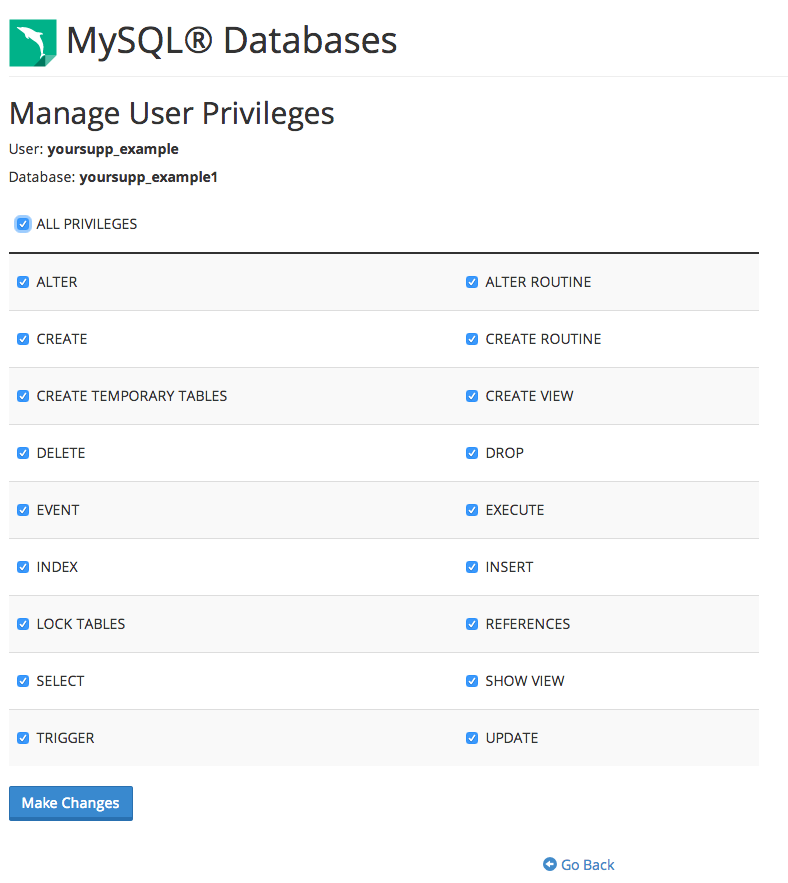Disable the ALTER privilege

[x=22, y=282]
